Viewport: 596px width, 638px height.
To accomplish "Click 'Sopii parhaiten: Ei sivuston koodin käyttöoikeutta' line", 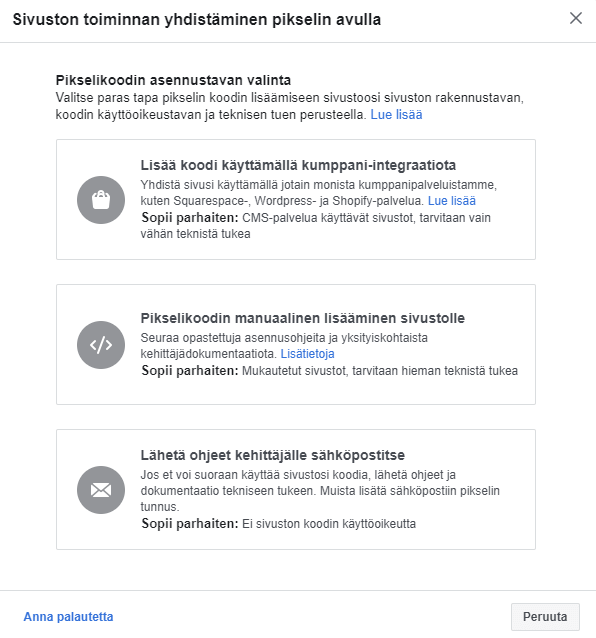I will (x=278, y=524).
